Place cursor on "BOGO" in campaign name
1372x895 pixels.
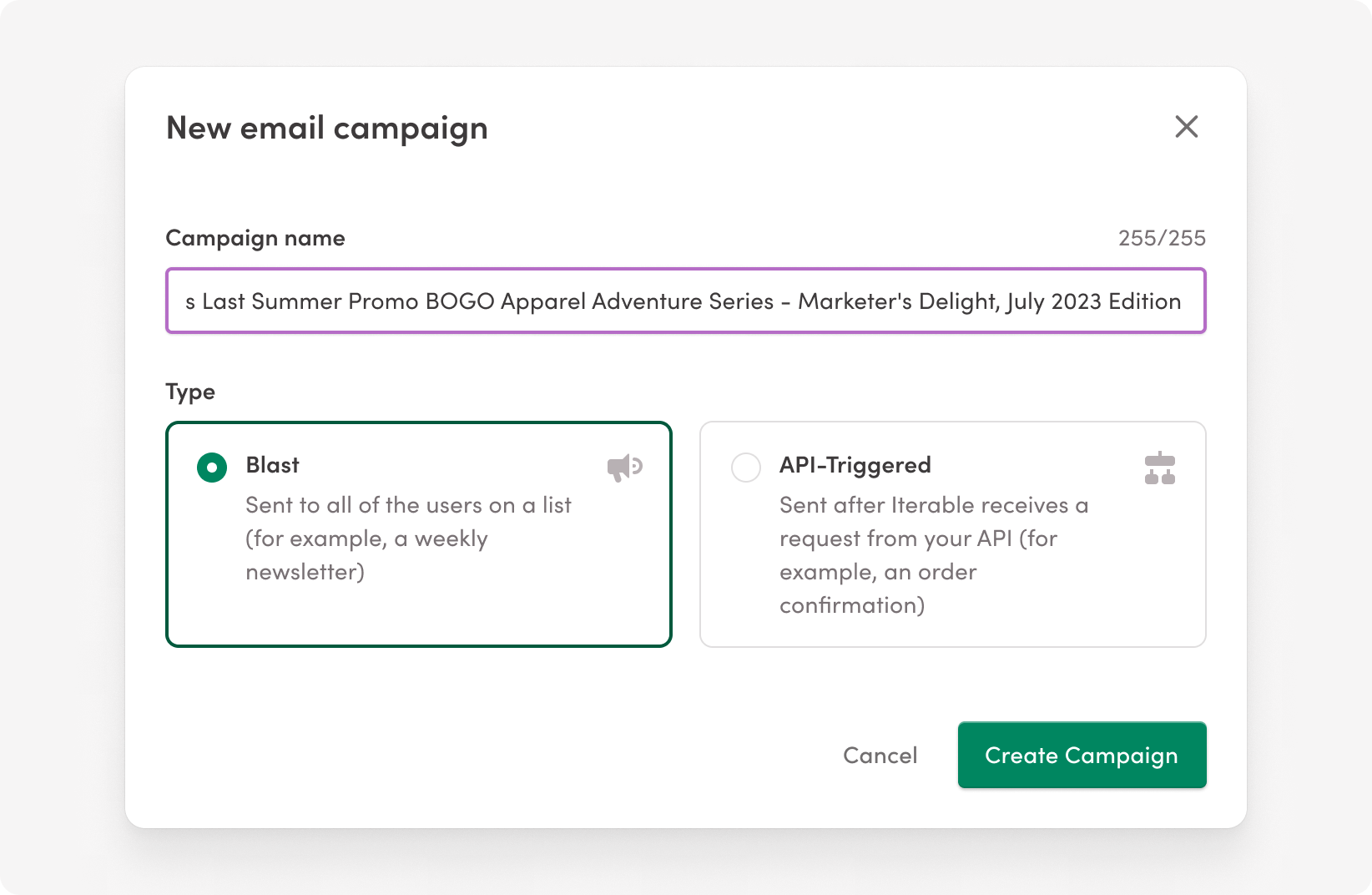click(460, 301)
